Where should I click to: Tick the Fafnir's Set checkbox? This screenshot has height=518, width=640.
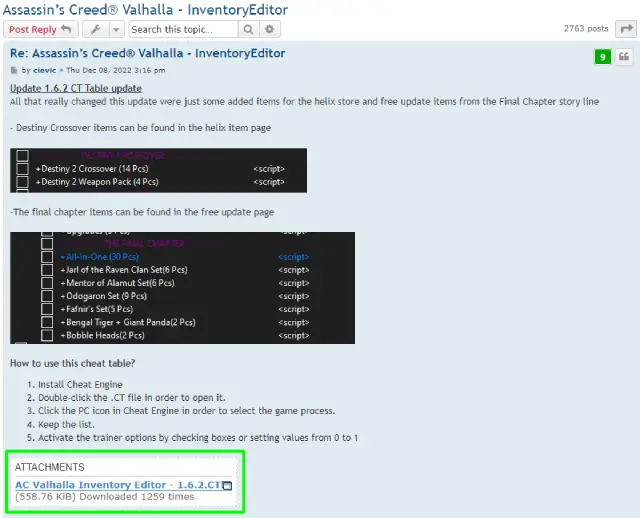47,309
